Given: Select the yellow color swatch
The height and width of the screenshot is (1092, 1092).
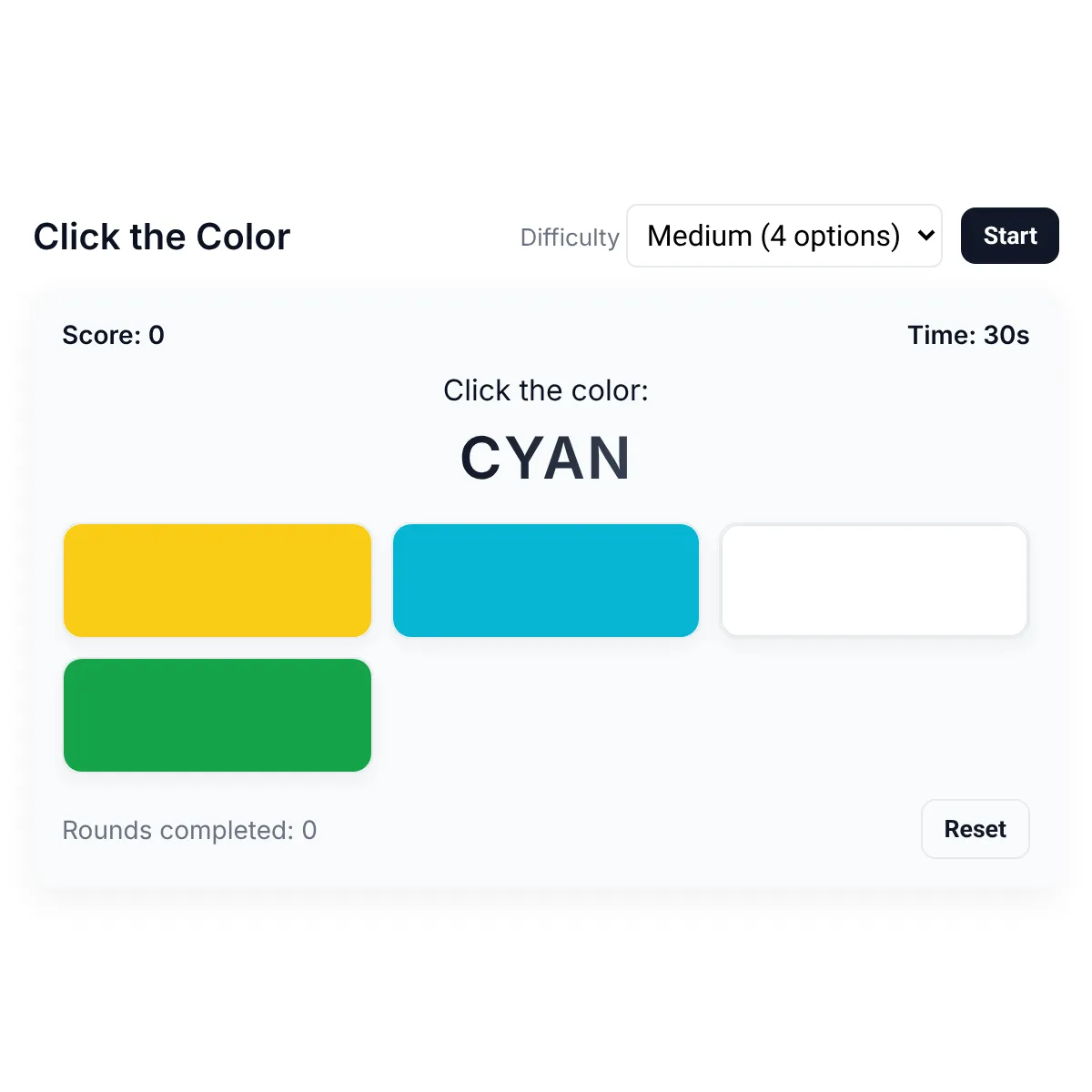Looking at the screenshot, I should click(x=217, y=581).
